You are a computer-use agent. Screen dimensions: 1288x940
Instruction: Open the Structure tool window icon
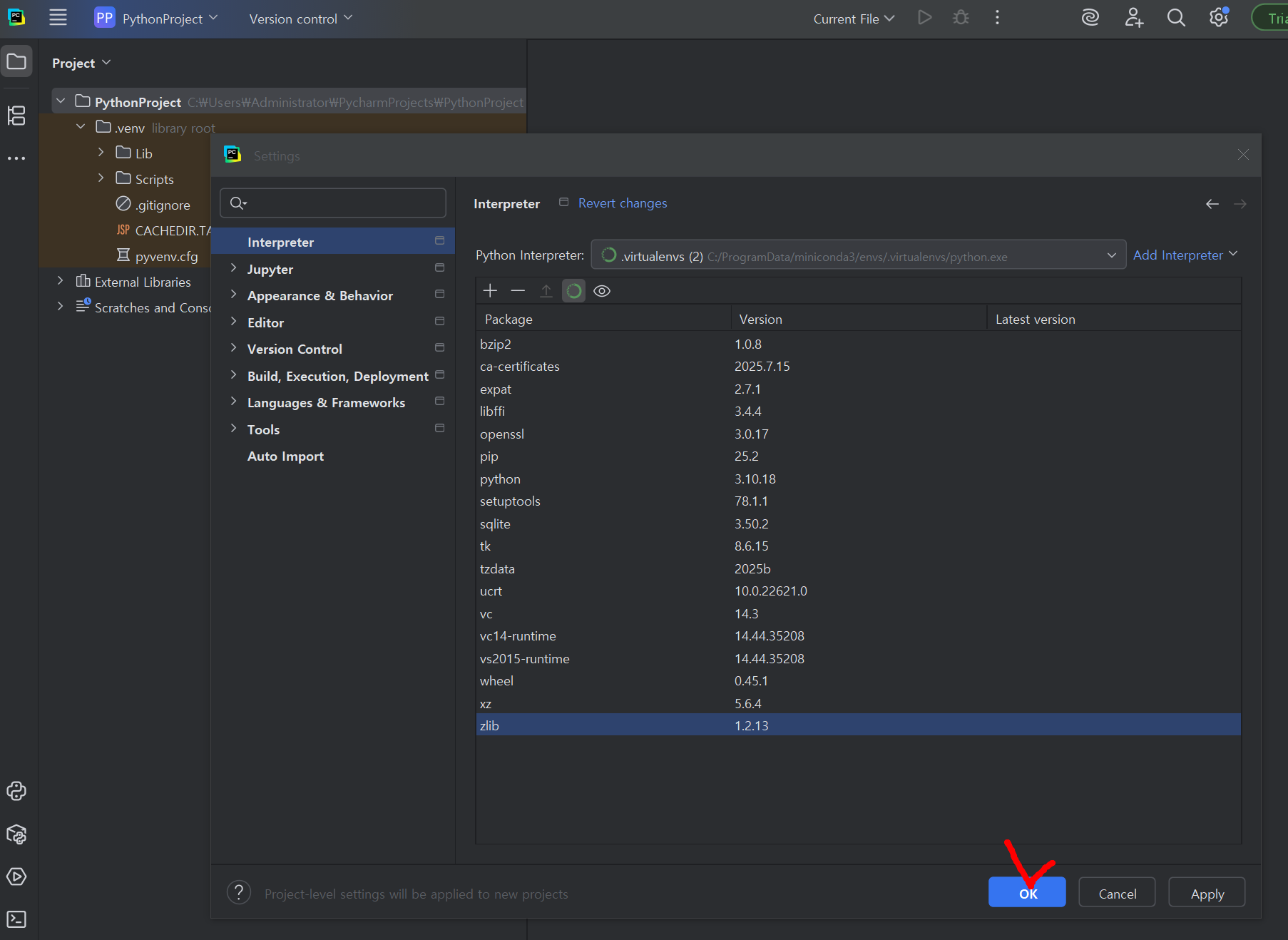pos(16,116)
